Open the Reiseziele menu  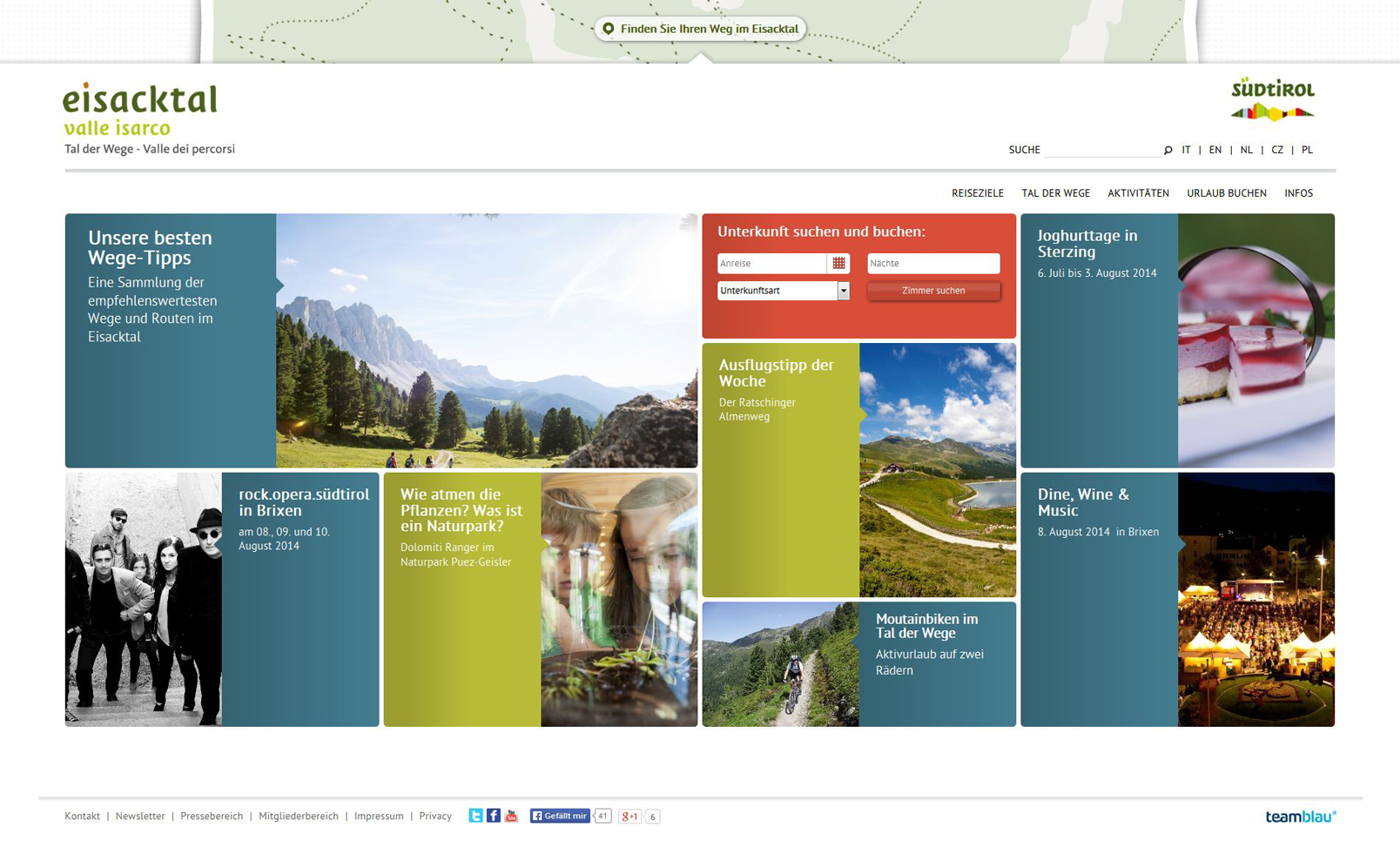[977, 193]
